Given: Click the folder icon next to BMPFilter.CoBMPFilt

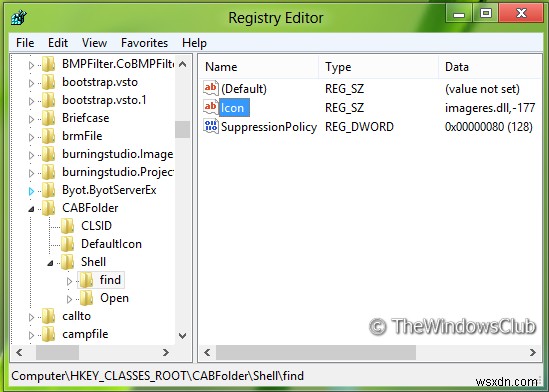Looking at the screenshot, I should click(x=48, y=64).
